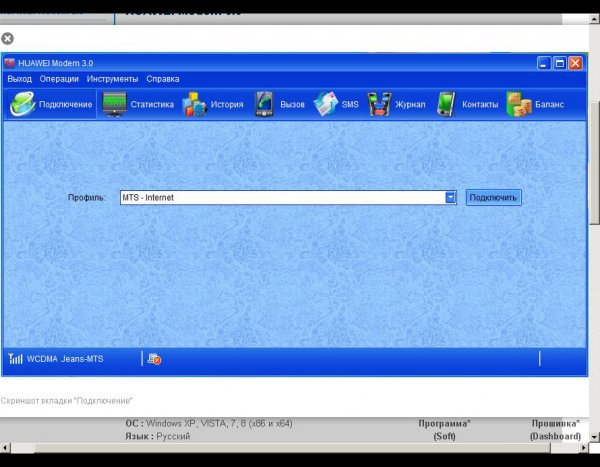Open the Инструменты menu

pyautogui.click(x=112, y=79)
